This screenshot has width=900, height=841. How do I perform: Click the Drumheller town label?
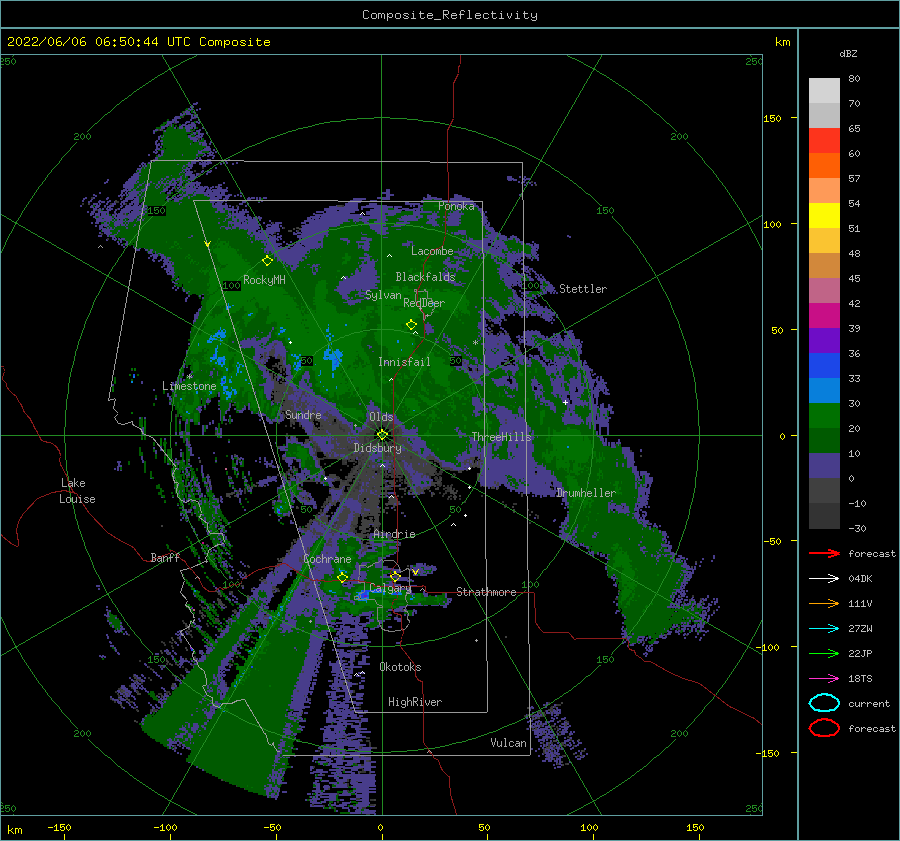586,493
